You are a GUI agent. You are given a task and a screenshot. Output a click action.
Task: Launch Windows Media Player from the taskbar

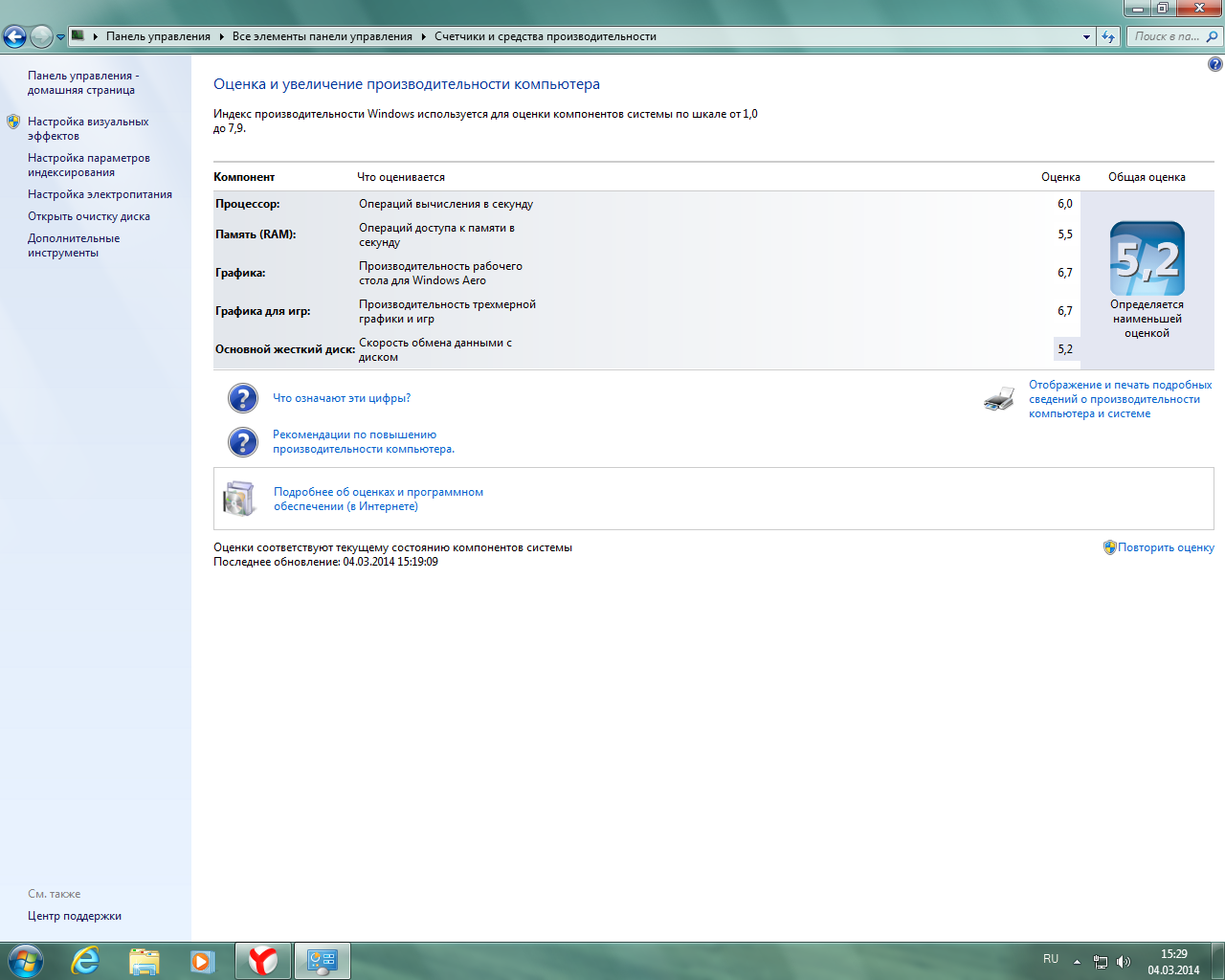tap(202, 961)
